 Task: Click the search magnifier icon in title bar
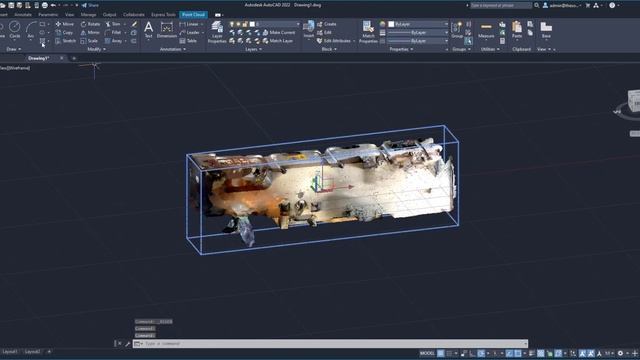pyautogui.click(x=537, y=5)
